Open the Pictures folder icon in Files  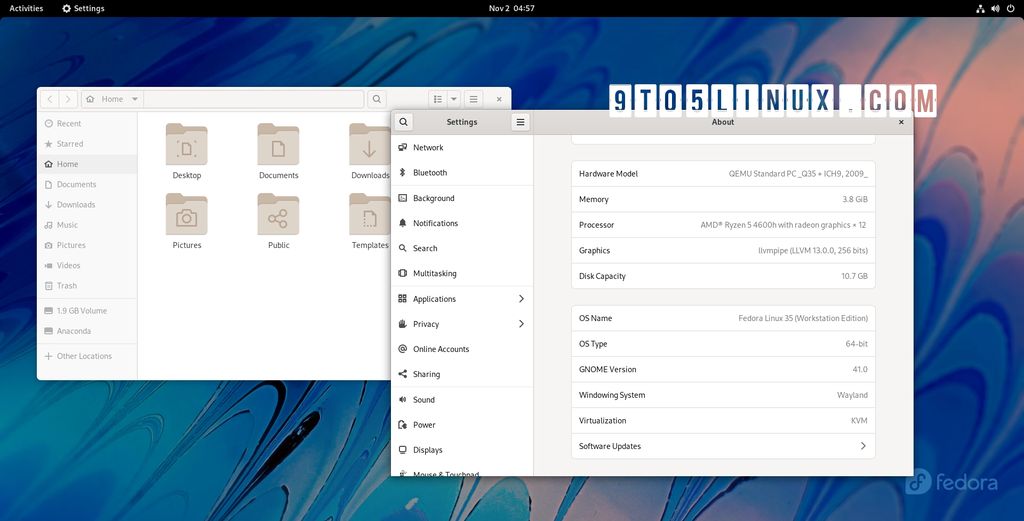187,215
